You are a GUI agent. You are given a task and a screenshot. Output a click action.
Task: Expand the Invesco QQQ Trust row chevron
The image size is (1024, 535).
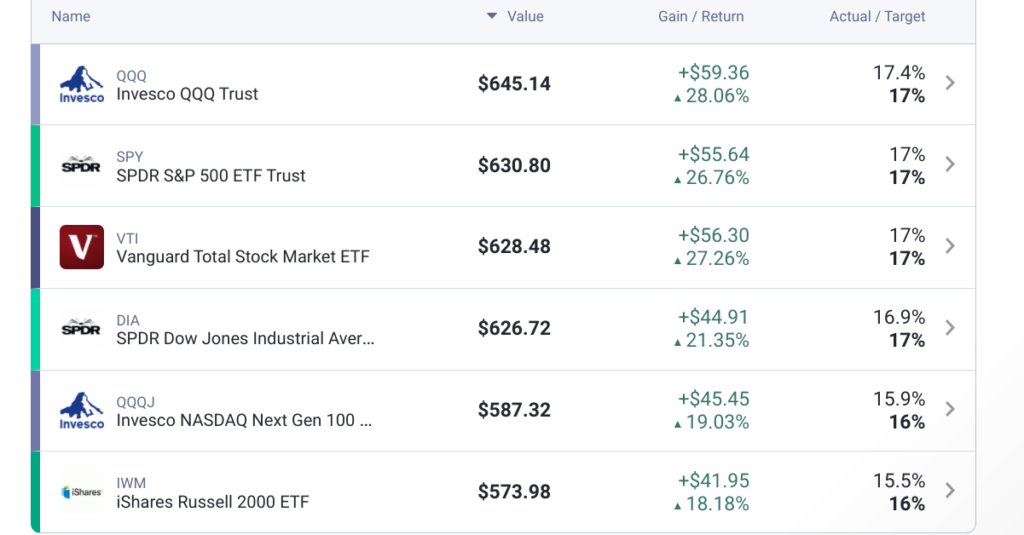tap(950, 83)
